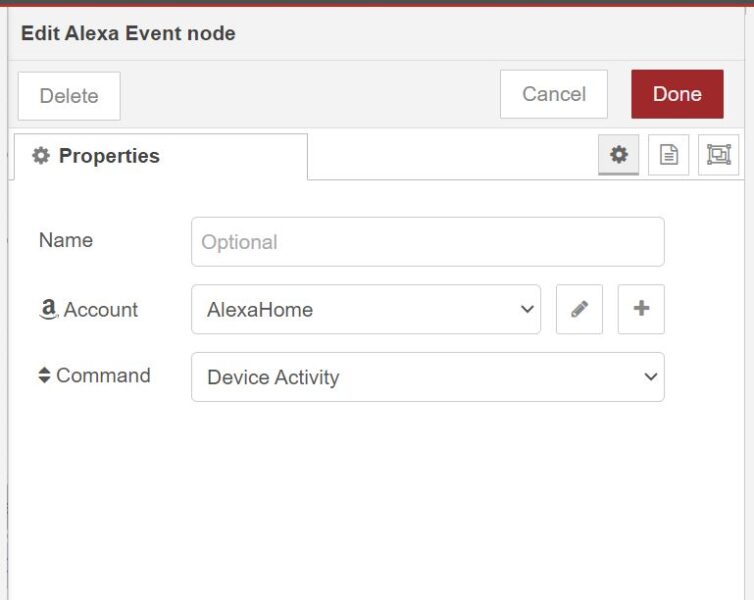
Task: Click the gear icon inside Properties tab
Action: click(41, 156)
